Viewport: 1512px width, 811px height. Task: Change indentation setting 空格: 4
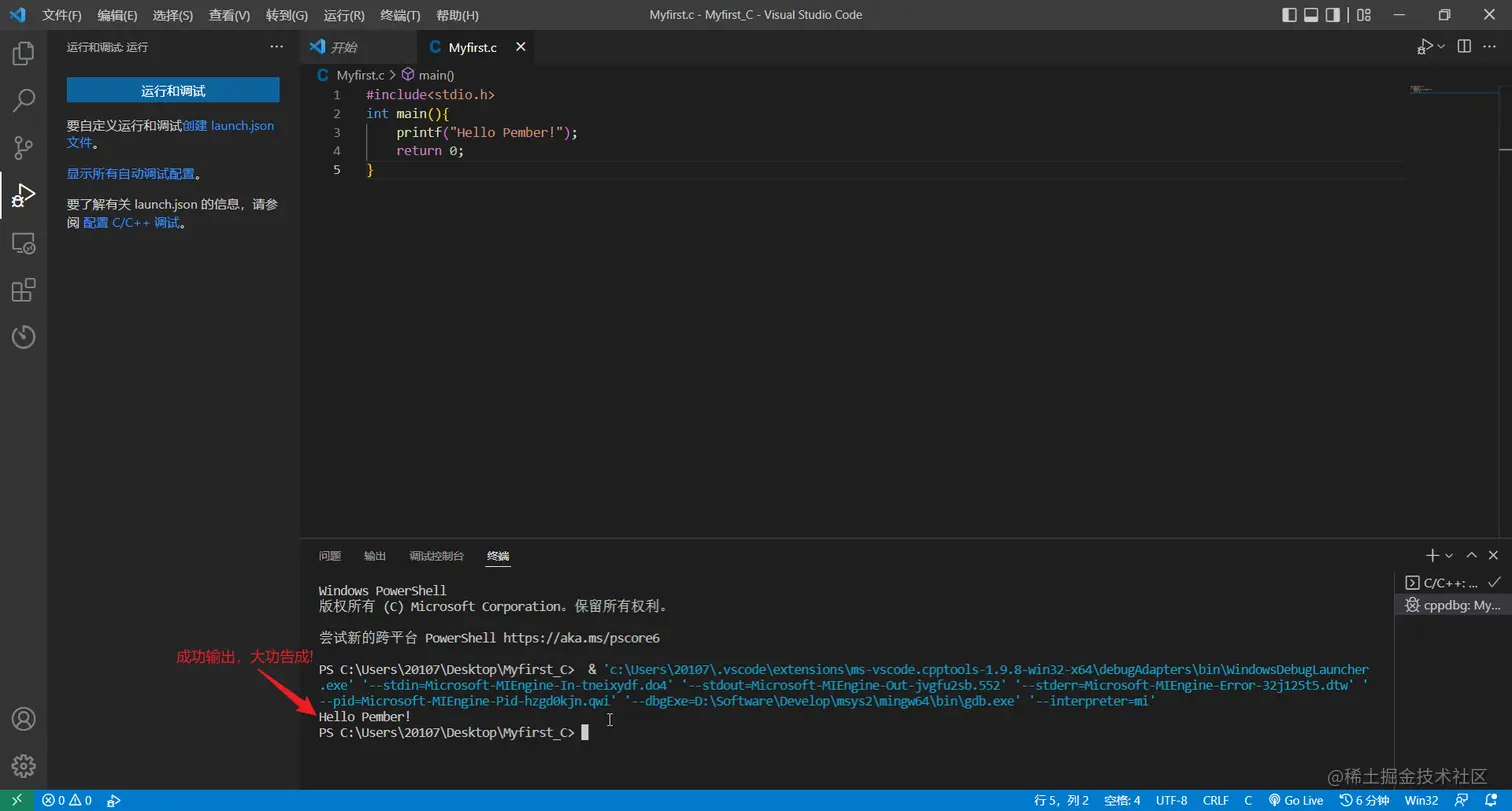tap(1122, 800)
